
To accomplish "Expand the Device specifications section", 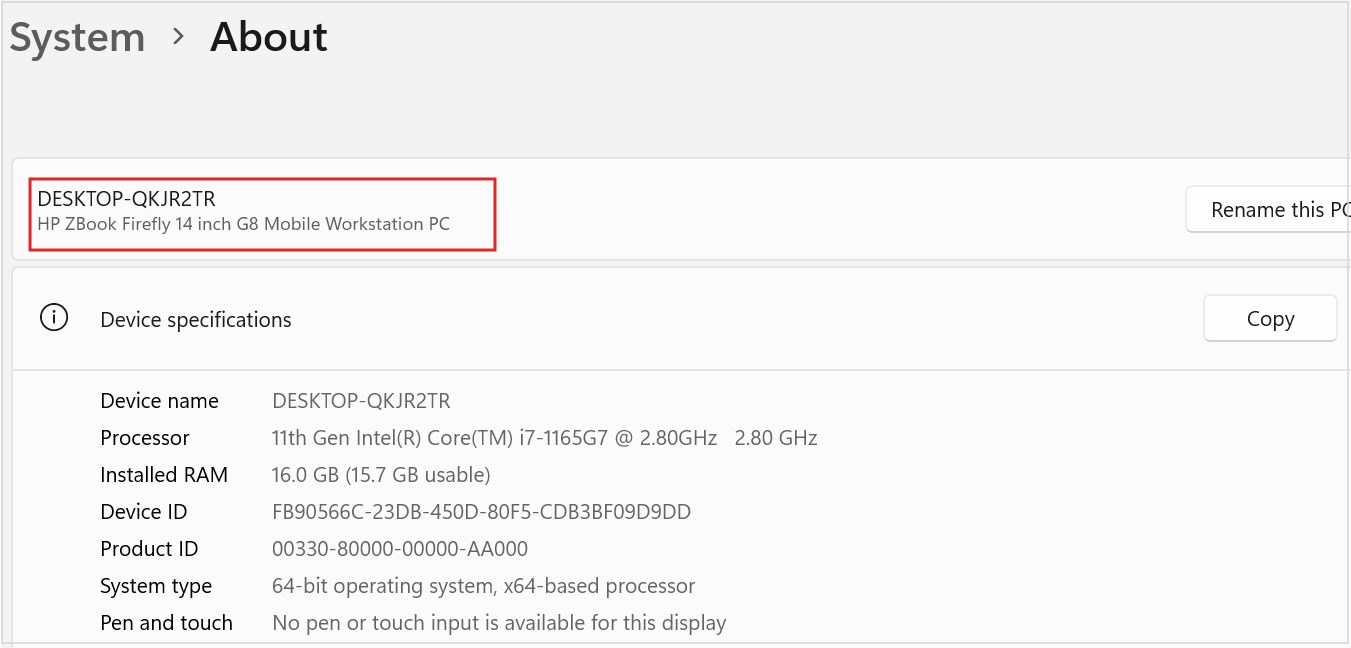I will (x=195, y=319).
